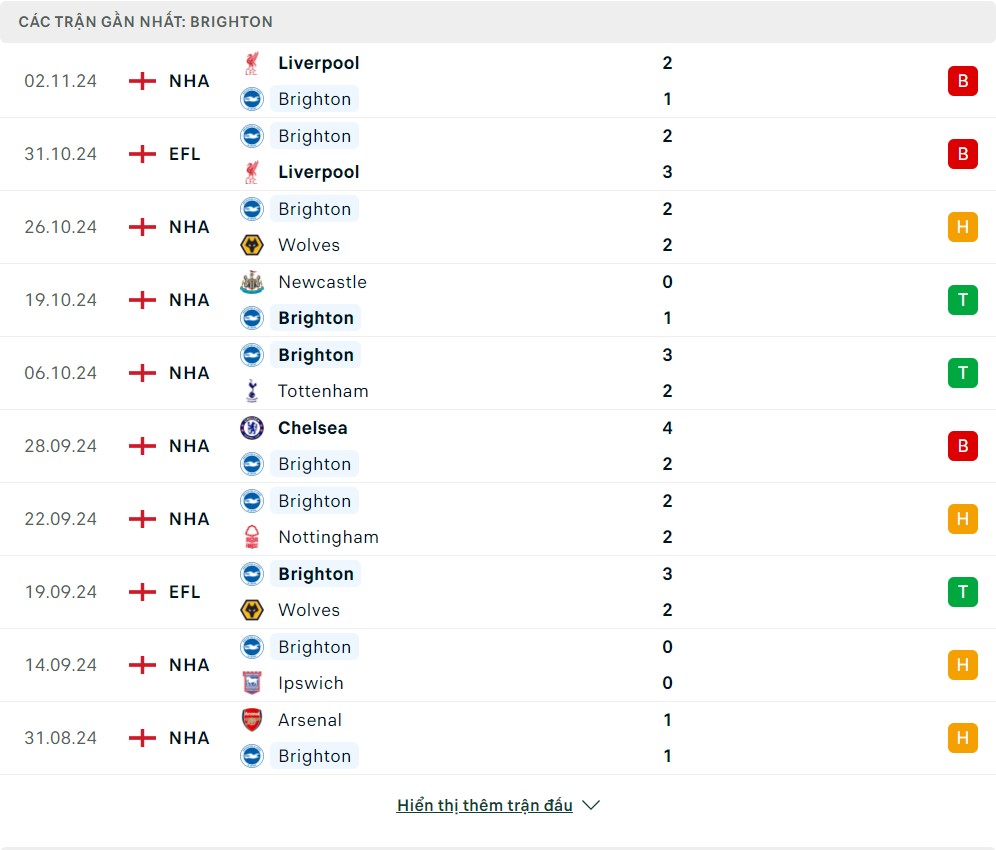
Task: Open 'Hiển thị thêm trận đầu' link
Action: point(485,806)
